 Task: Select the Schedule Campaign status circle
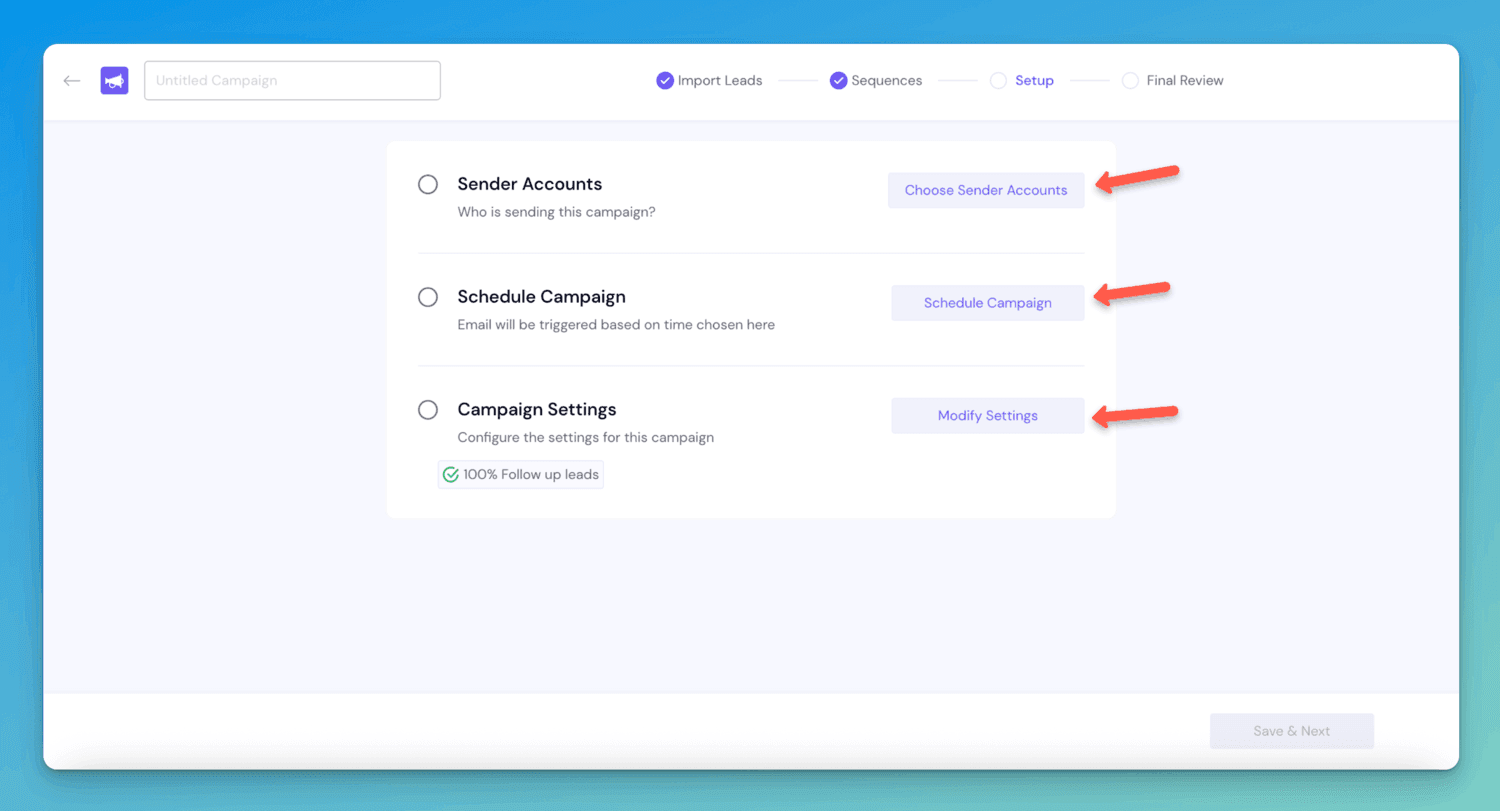(x=428, y=297)
